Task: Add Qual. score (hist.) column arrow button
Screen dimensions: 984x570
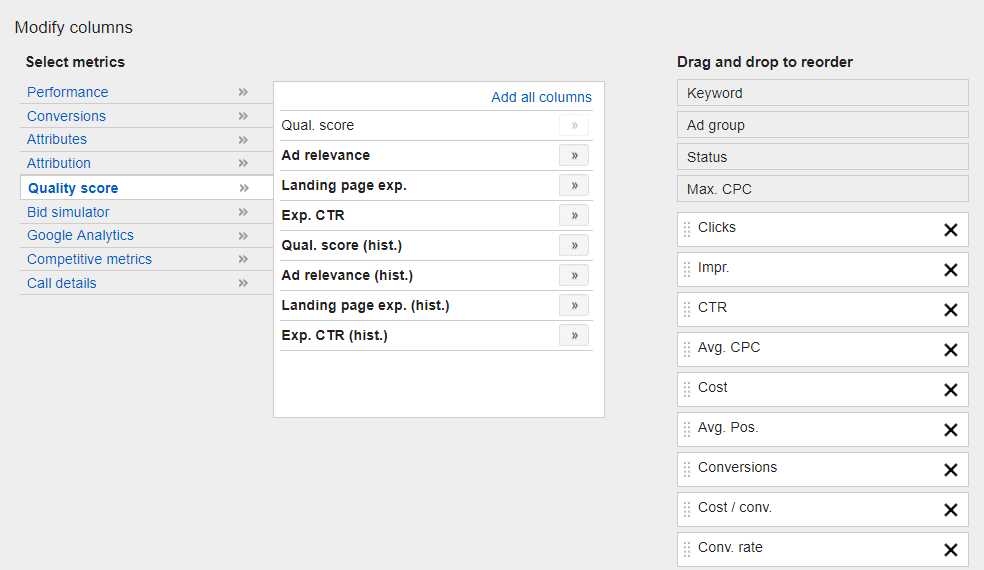Action: [x=574, y=245]
